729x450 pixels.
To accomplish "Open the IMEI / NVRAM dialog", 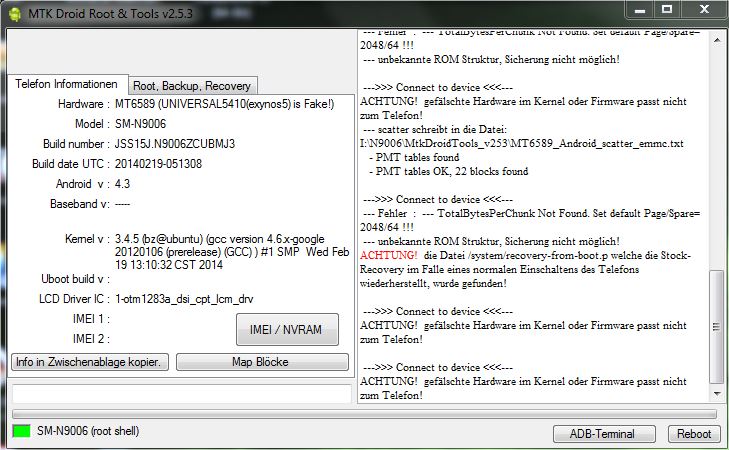I will 287,330.
